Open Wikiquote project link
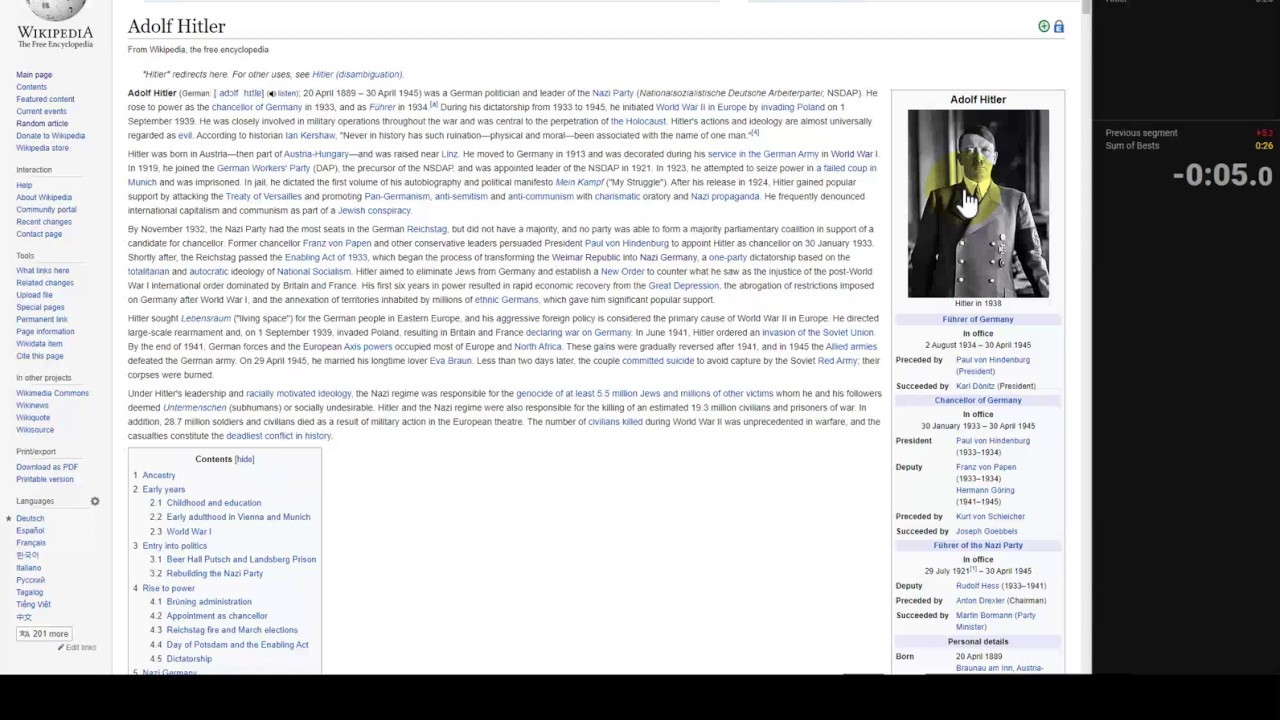The height and width of the screenshot is (720, 1280). coord(33,417)
